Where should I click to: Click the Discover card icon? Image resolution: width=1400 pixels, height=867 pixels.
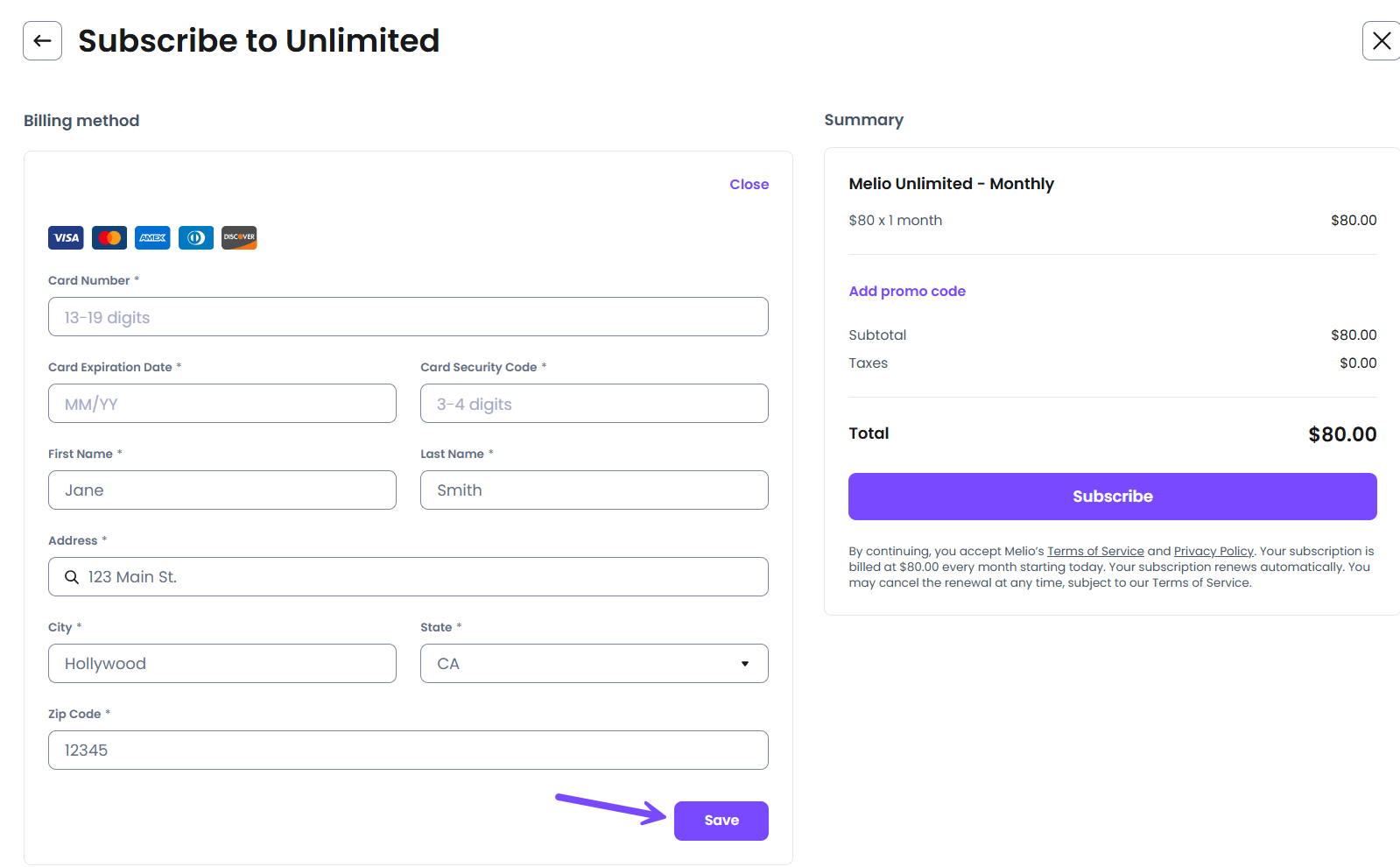pos(239,237)
